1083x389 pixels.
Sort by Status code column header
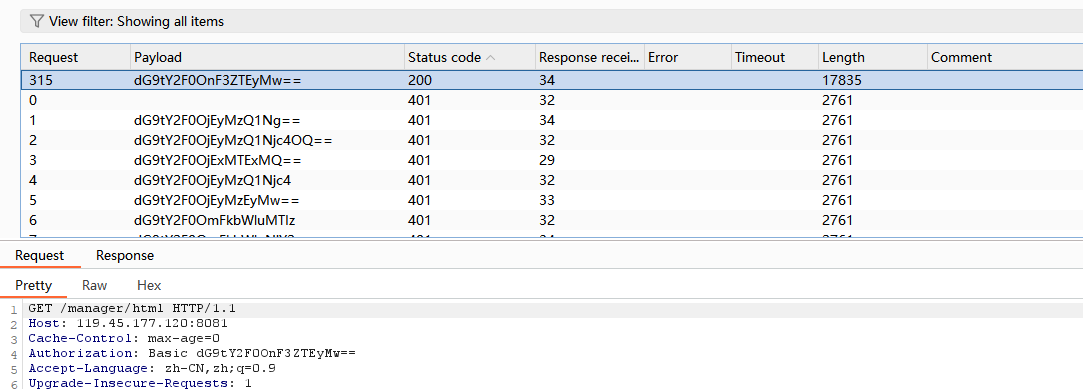click(470, 57)
